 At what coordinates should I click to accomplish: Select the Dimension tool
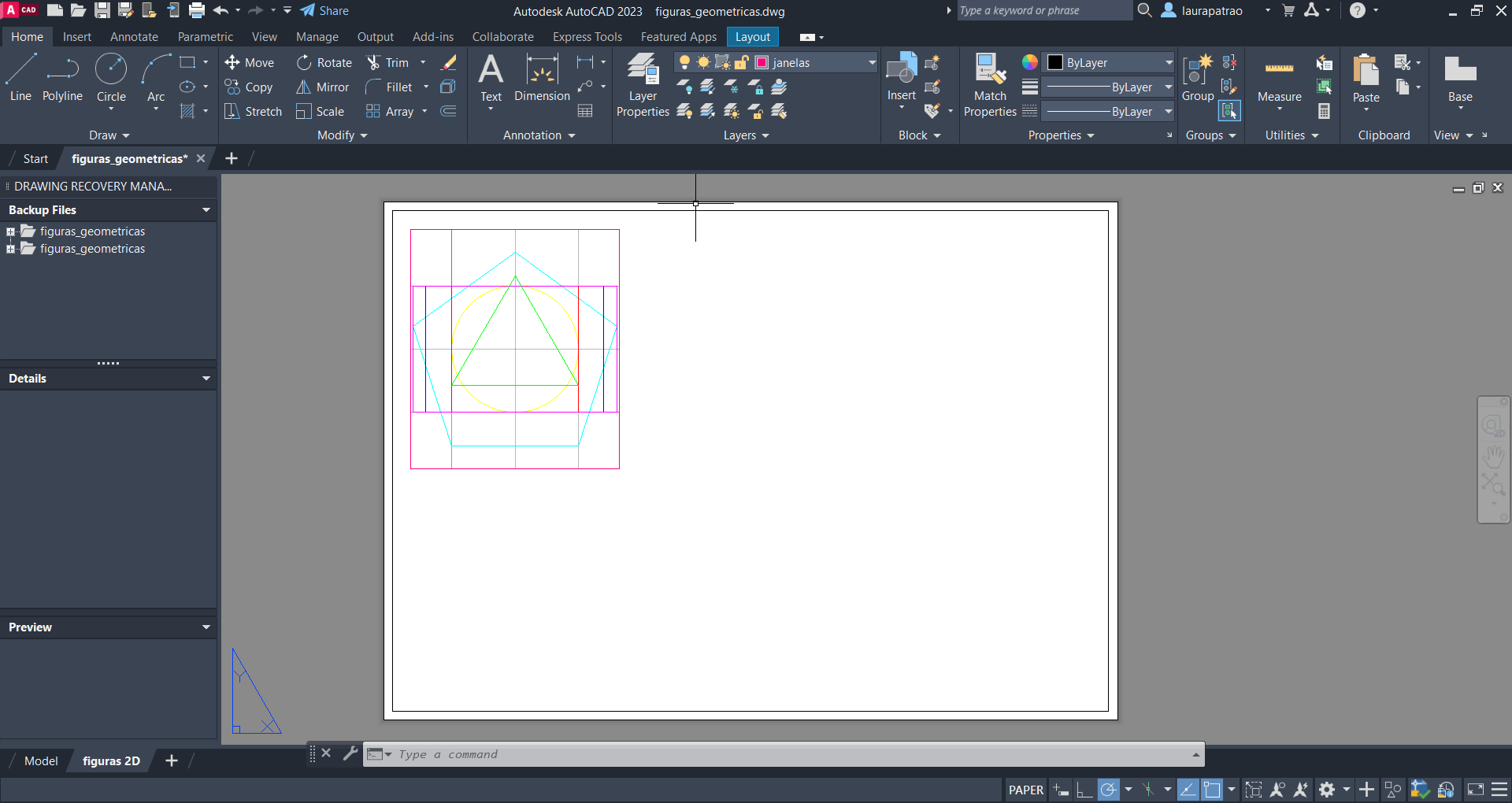click(542, 78)
